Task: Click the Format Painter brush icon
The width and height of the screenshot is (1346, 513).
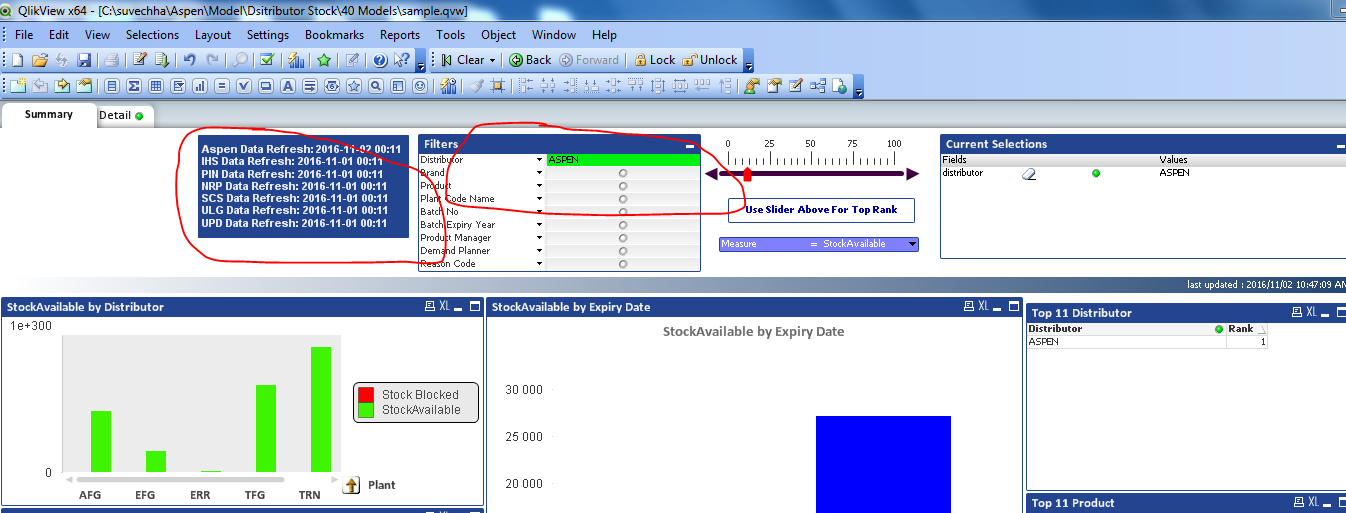Action: pyautogui.click(x=477, y=86)
